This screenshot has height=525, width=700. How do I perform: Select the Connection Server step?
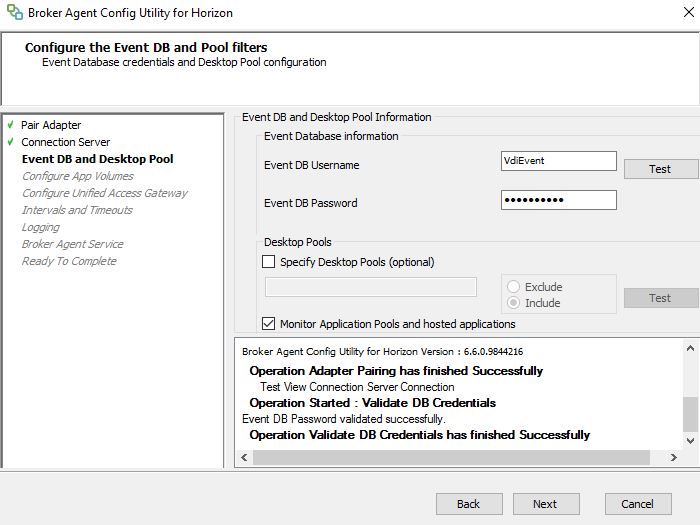66,142
